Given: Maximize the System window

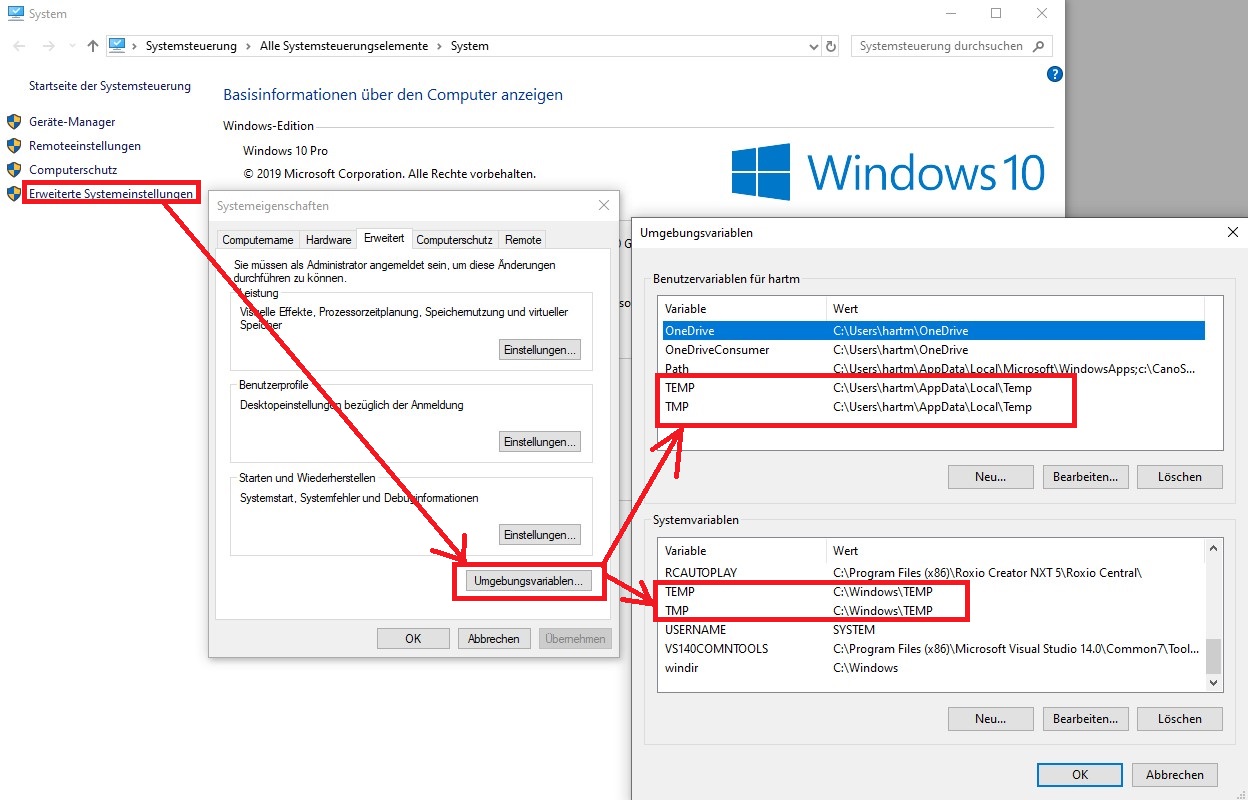Looking at the screenshot, I should pos(996,14).
